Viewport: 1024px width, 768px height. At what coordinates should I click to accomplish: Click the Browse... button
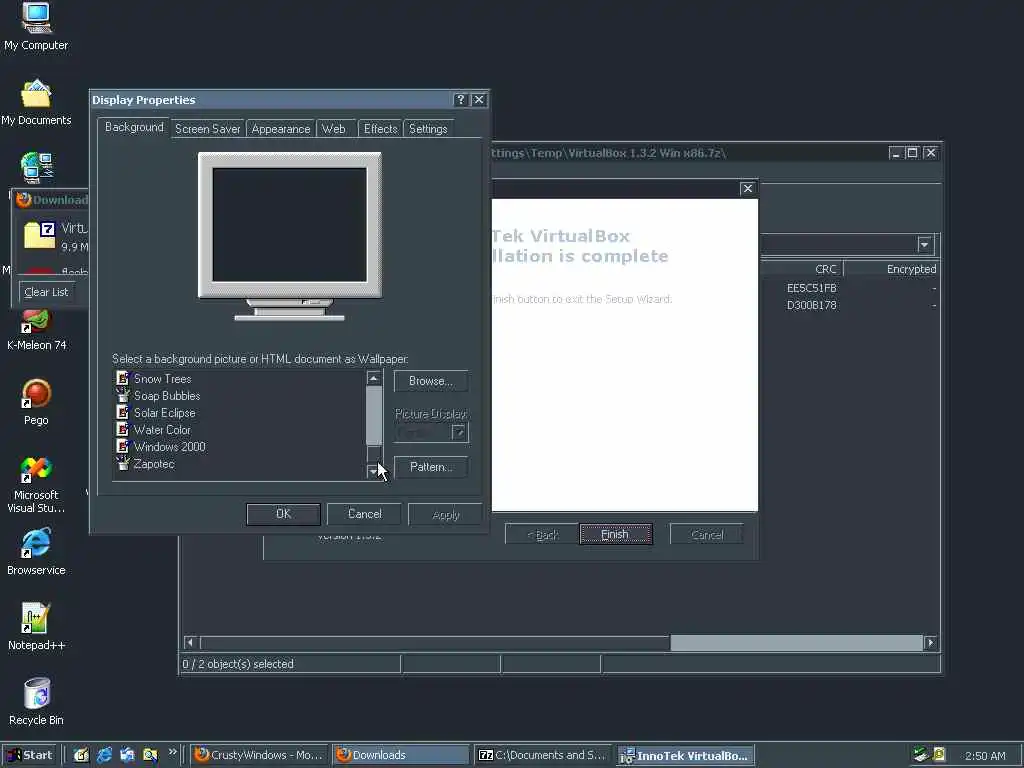pos(431,381)
